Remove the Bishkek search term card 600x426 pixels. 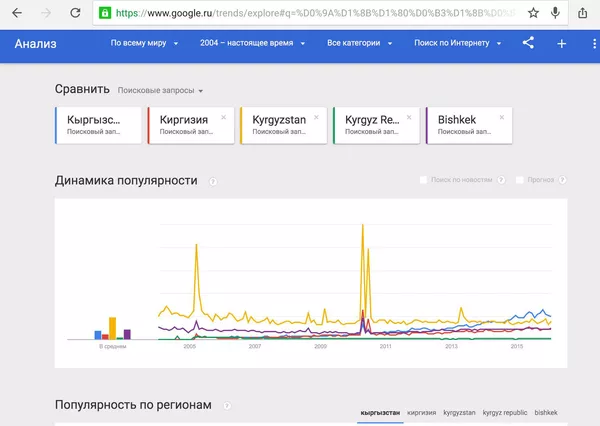(x=503, y=117)
